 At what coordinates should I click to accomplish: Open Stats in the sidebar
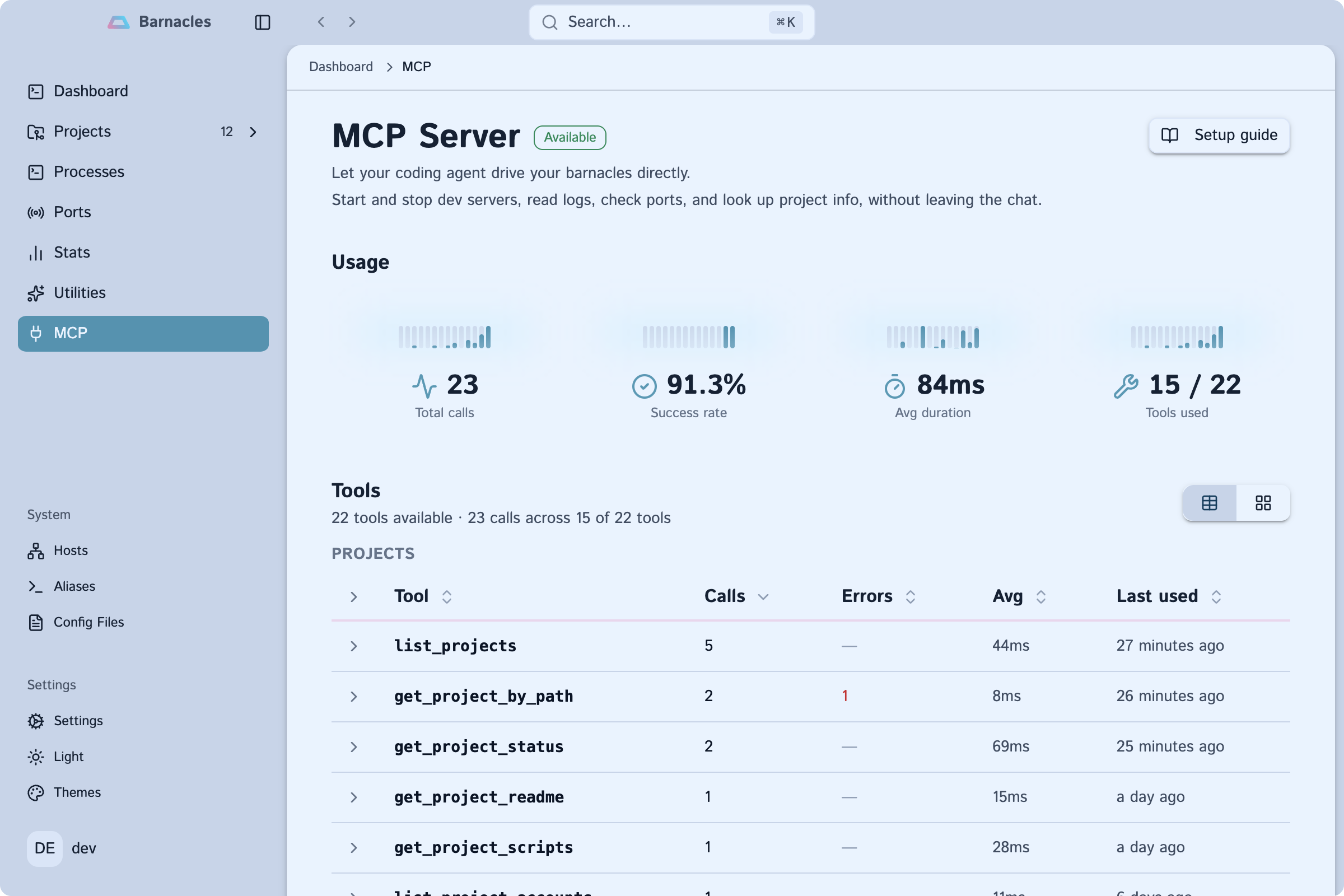point(143,253)
